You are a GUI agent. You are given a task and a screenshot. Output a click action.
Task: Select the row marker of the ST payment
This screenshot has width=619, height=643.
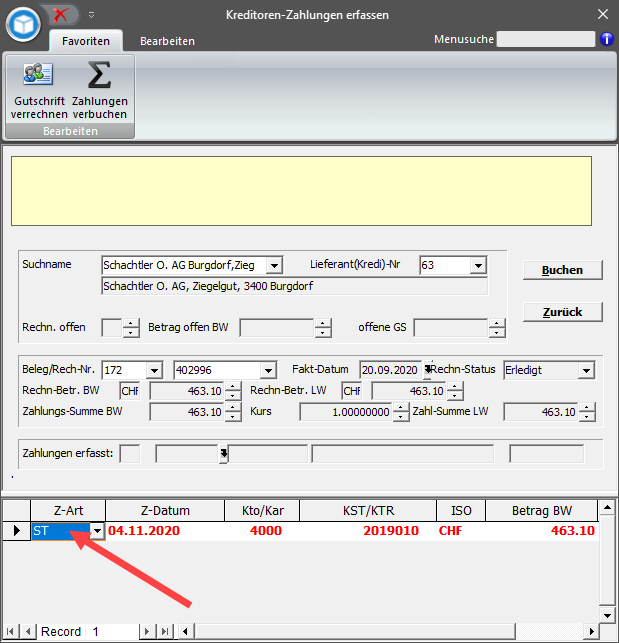[x=16, y=531]
